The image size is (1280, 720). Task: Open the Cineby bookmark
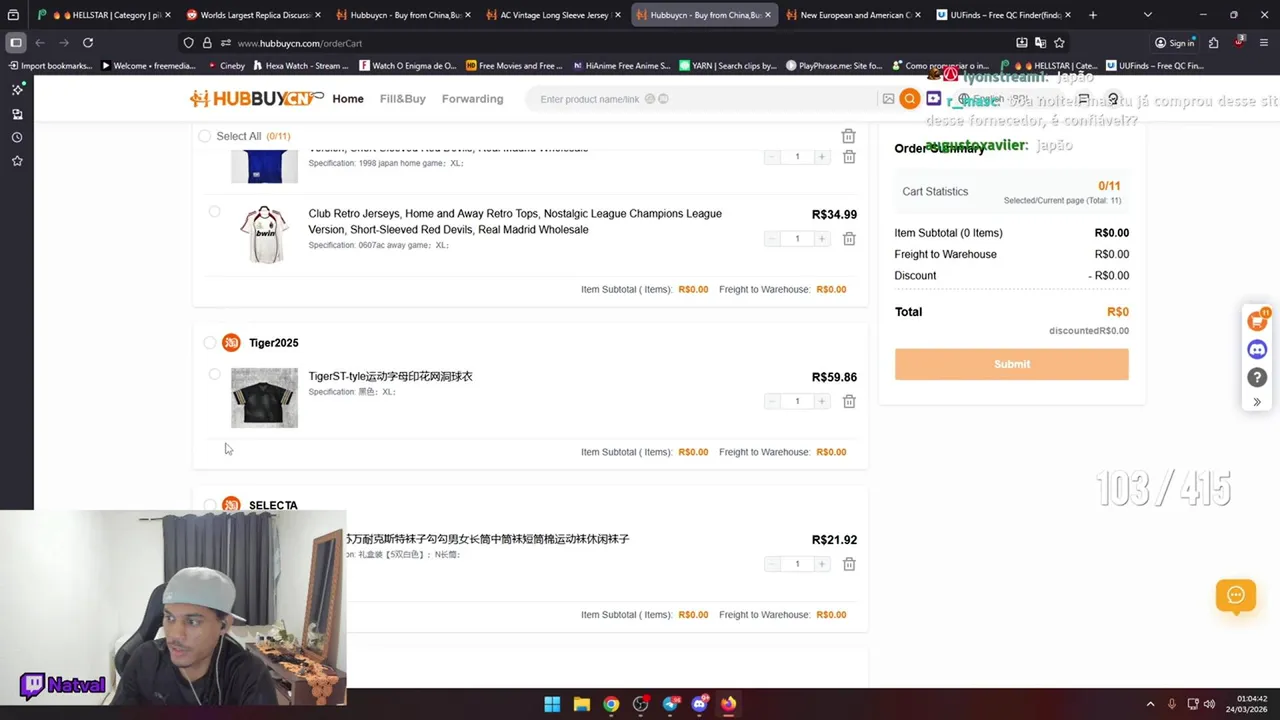coord(226,66)
